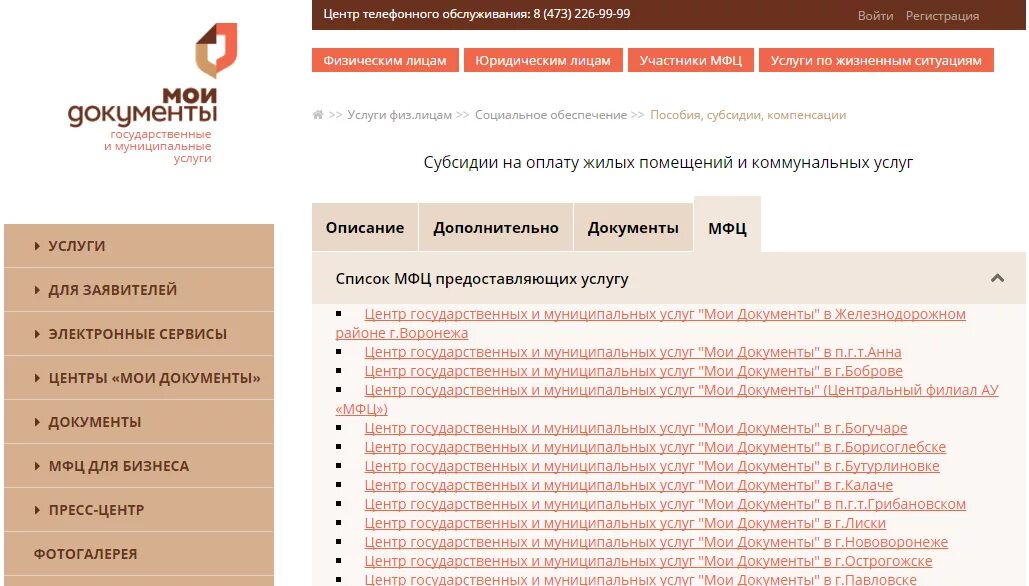Open Пособия, субсидии, компенсации breadcrumb
The height and width of the screenshot is (586, 1029).
coord(748,115)
